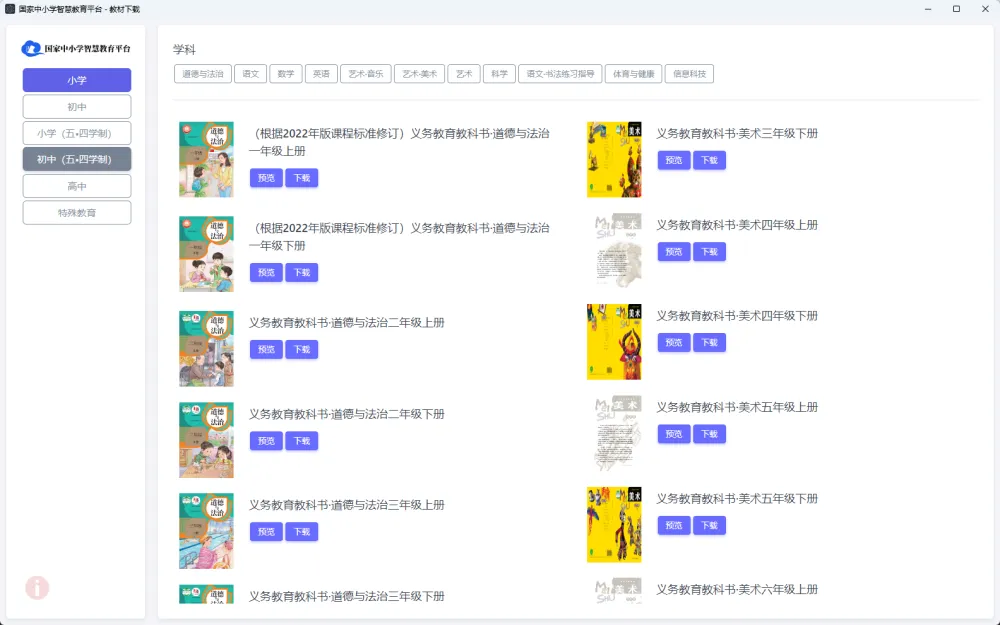Click the 道德与法治一年级上册 cover image
Screen dimensions: 1000x625
[x=206, y=159]
